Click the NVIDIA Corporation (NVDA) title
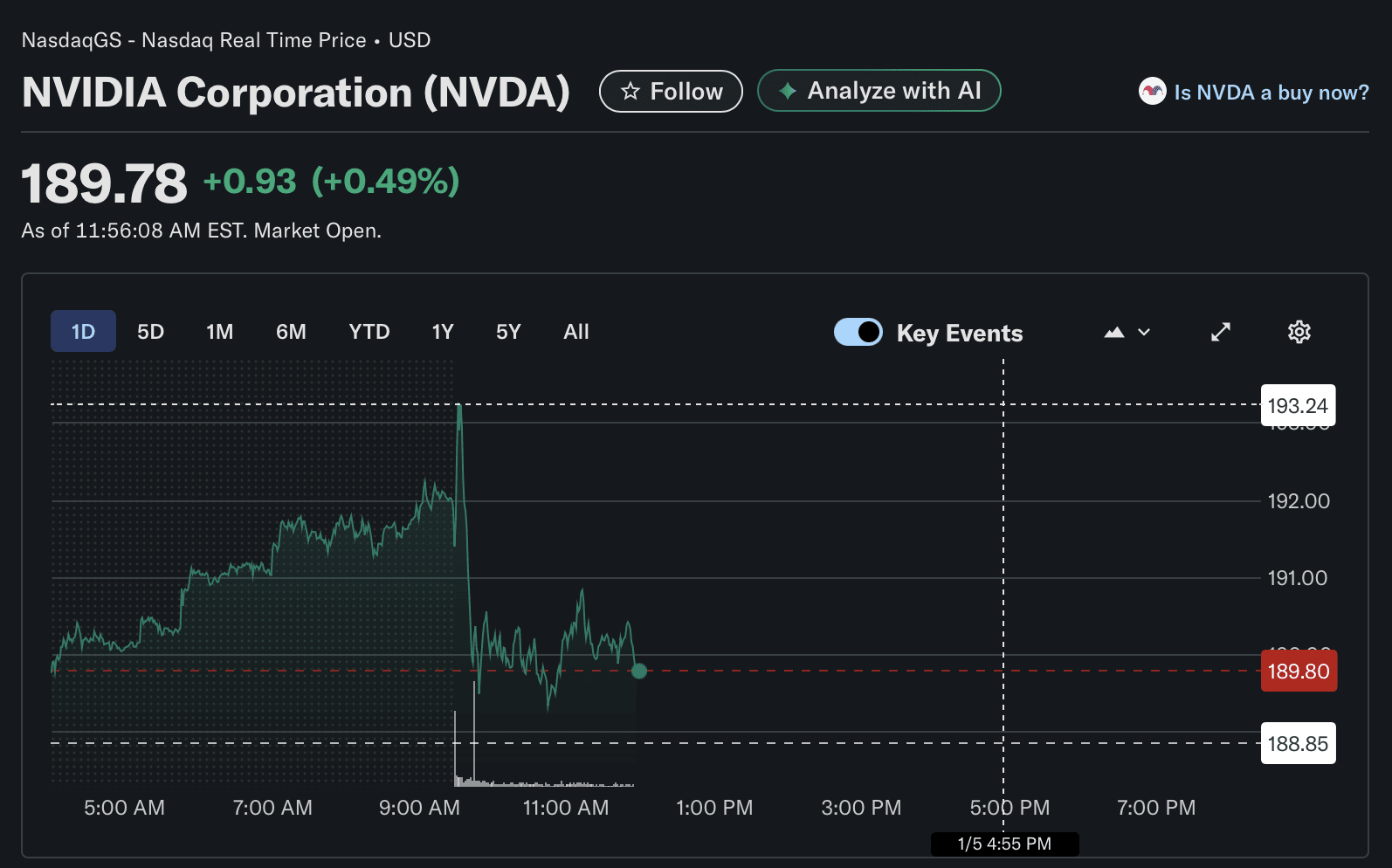The width and height of the screenshot is (1392, 868). click(x=296, y=92)
